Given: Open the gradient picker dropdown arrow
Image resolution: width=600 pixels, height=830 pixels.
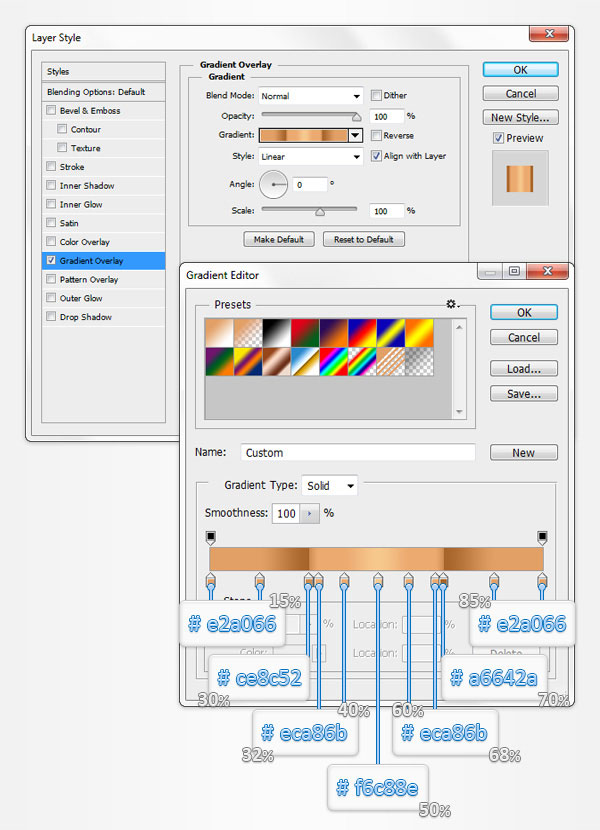Looking at the screenshot, I should 355,135.
